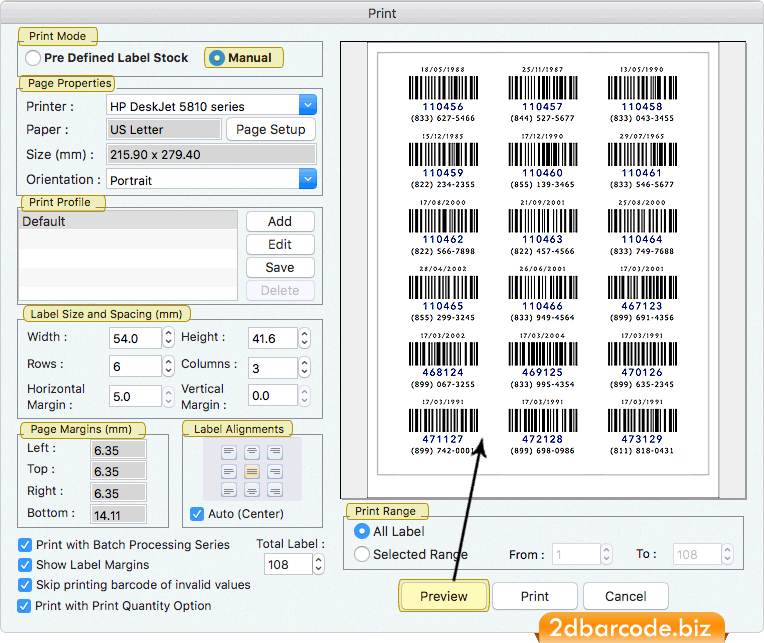The width and height of the screenshot is (764, 643).
Task: Click the Preview button
Action: pyautogui.click(x=443, y=596)
